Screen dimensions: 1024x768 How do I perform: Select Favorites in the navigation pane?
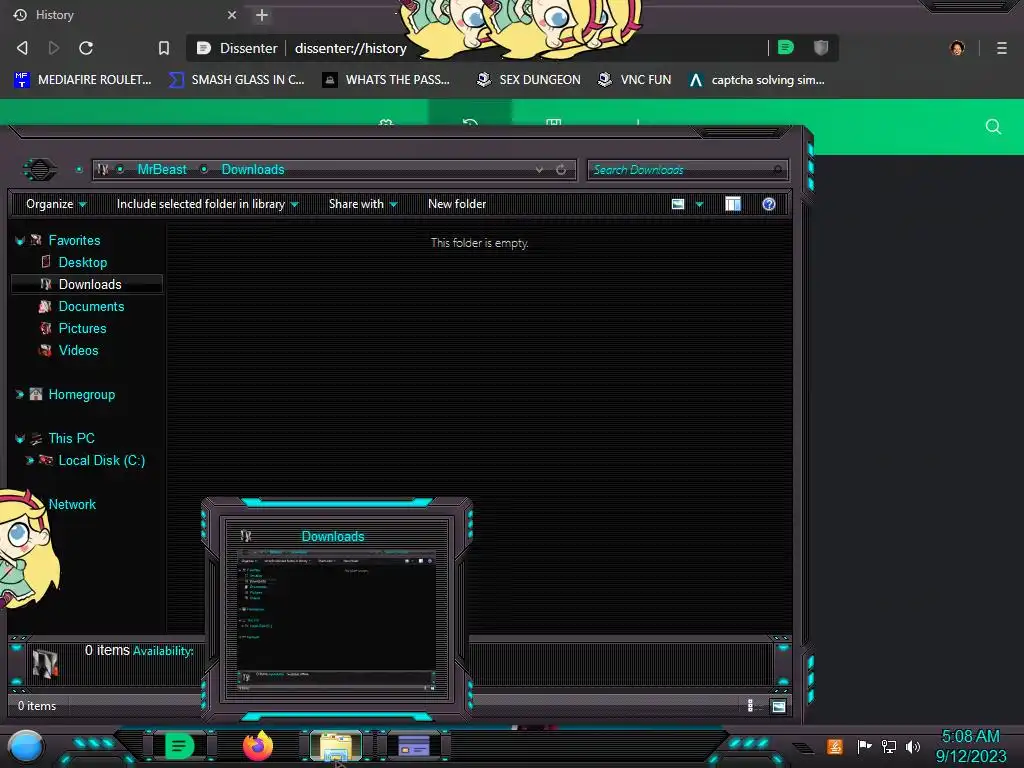click(74, 240)
